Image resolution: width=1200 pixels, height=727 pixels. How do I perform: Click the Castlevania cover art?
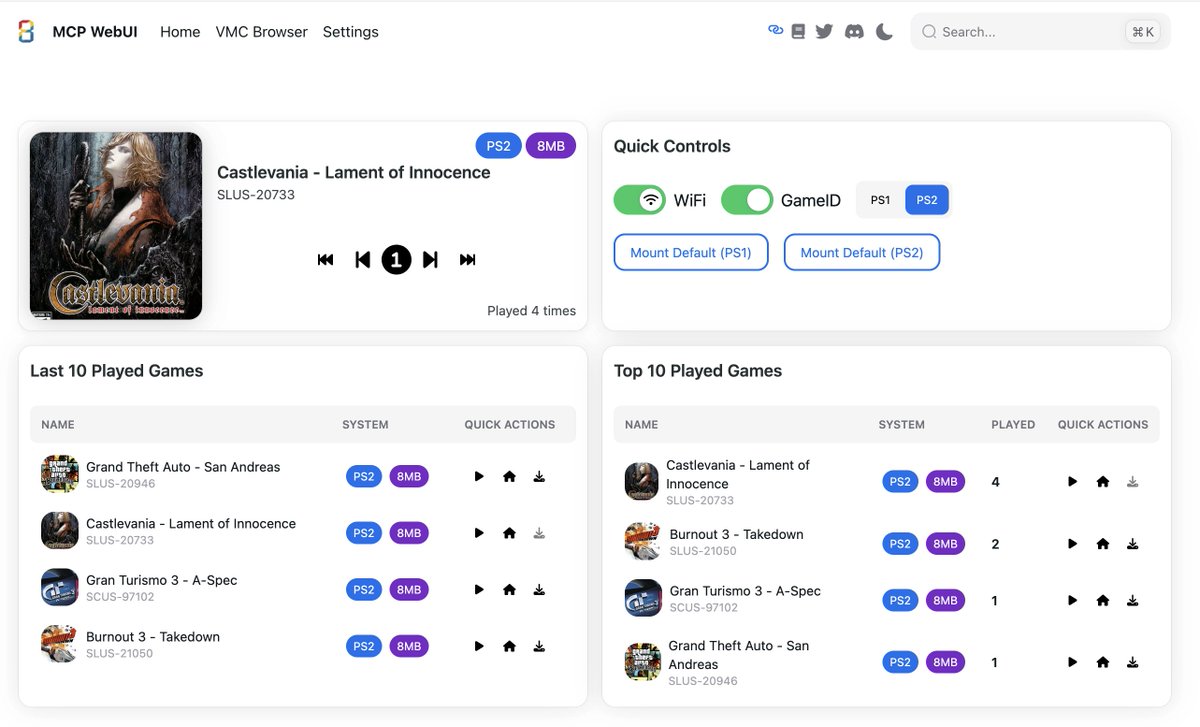[x=116, y=226]
